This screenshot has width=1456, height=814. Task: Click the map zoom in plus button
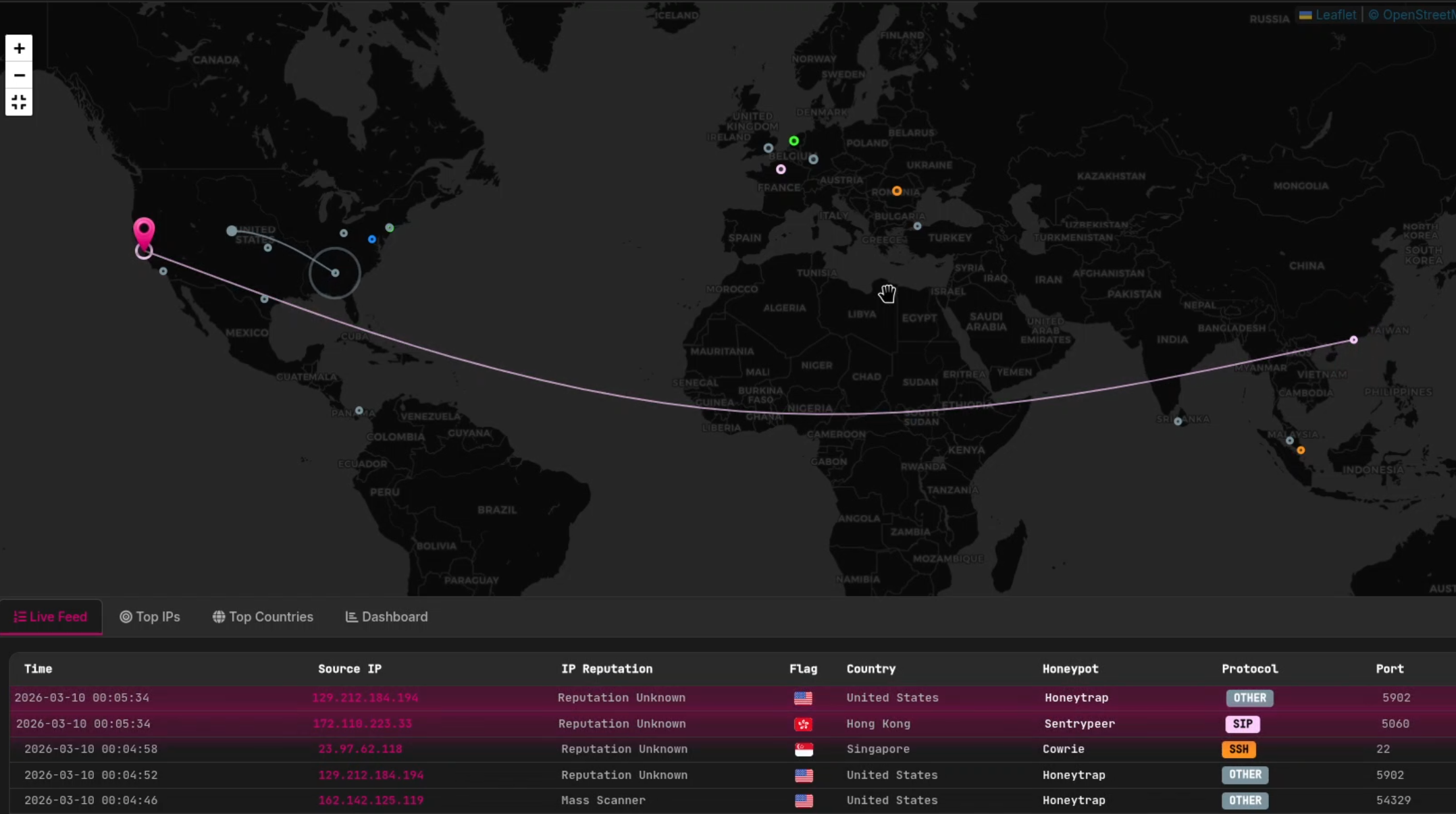(x=19, y=49)
